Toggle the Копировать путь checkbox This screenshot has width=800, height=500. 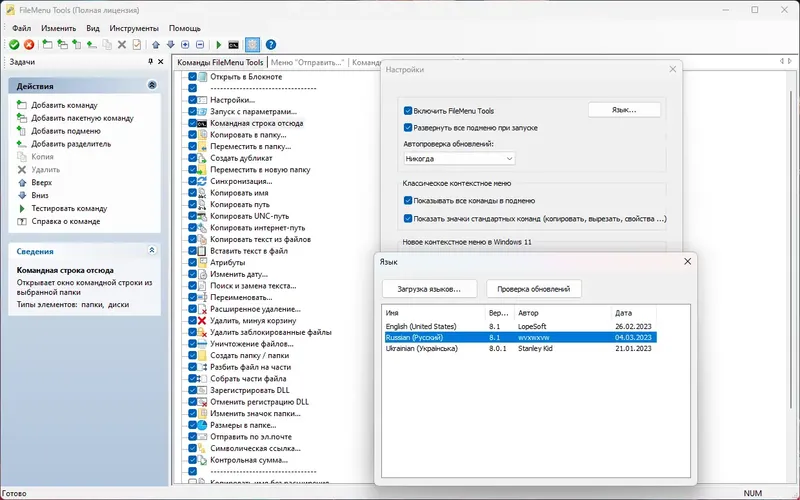(192, 204)
